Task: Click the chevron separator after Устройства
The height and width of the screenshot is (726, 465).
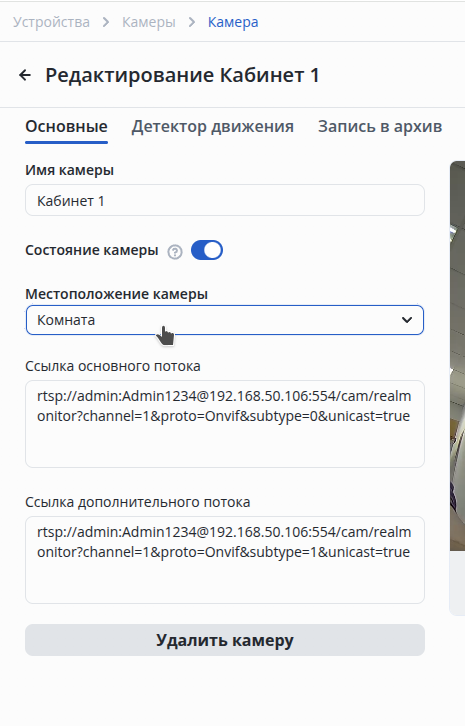Action: (x=106, y=22)
